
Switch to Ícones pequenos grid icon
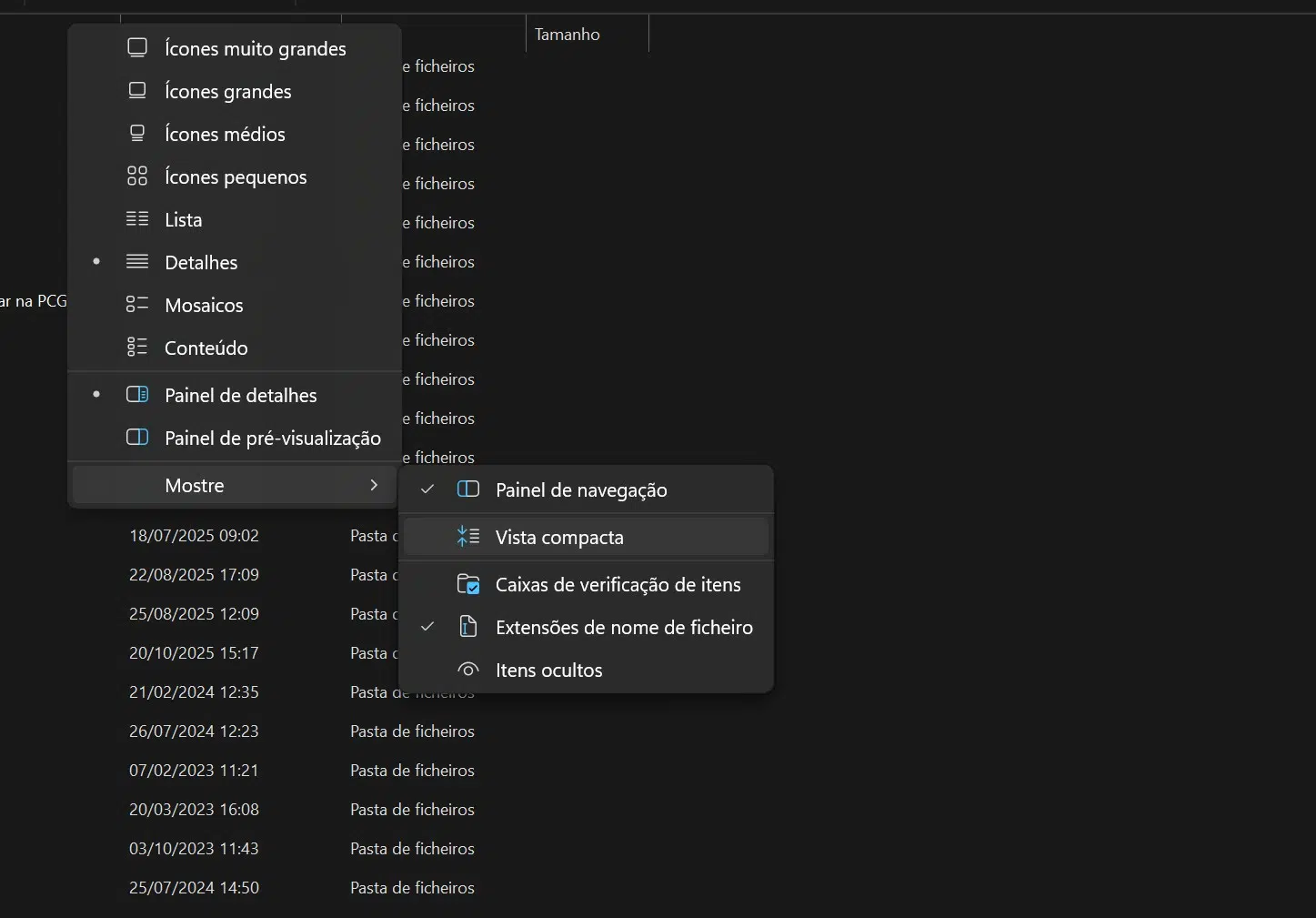[x=137, y=177]
